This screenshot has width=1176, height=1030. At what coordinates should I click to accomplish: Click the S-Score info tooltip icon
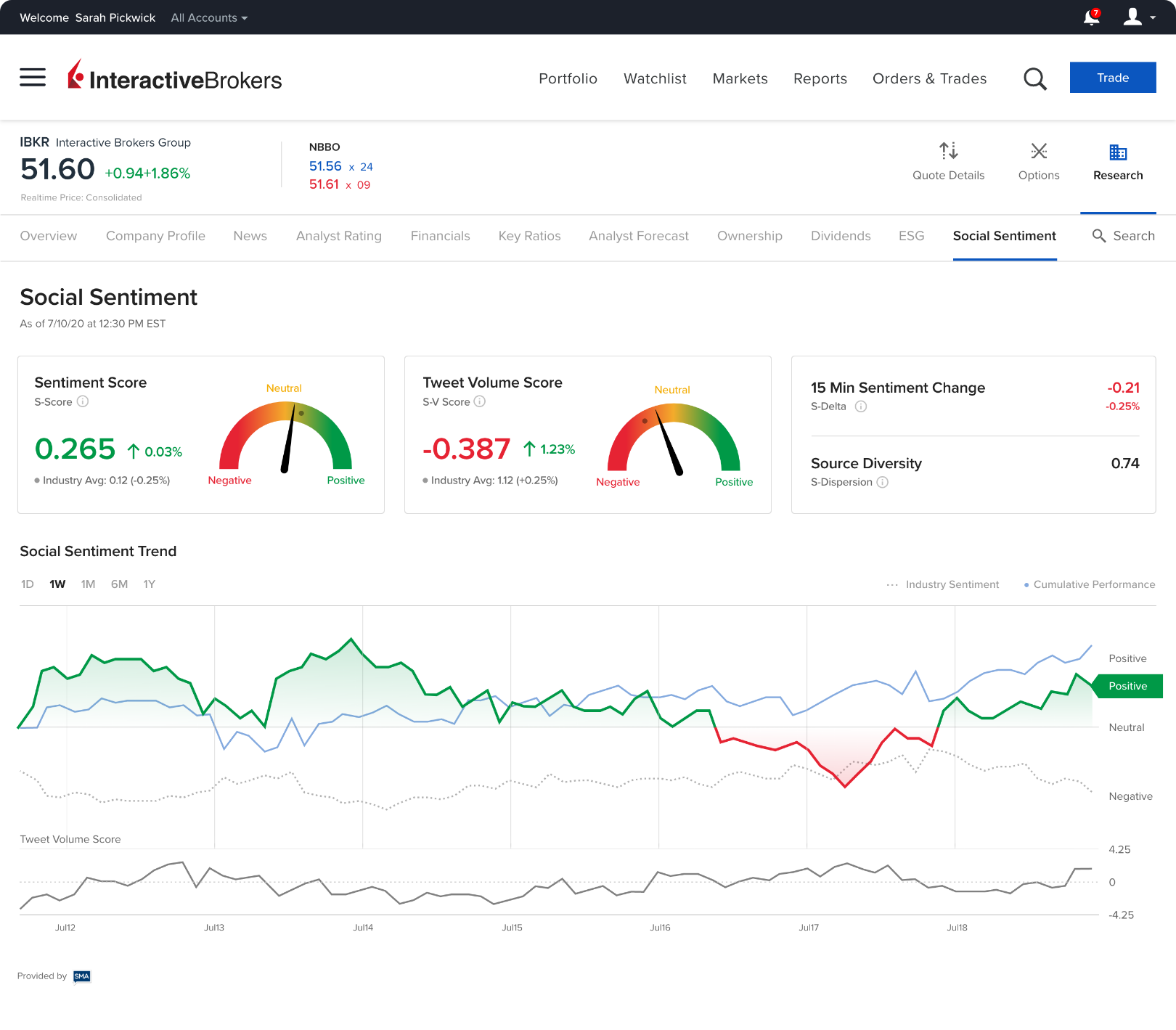81,401
